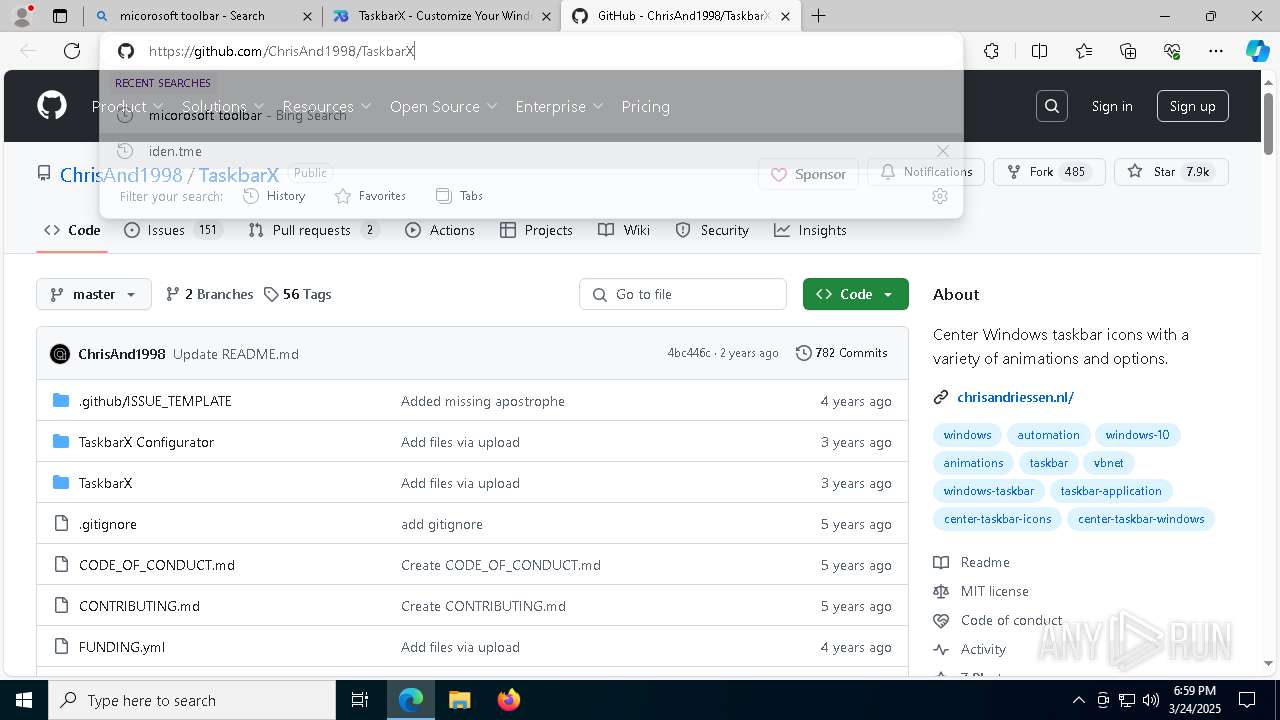Open Windows Task View icon
The height and width of the screenshot is (720, 1280).
pos(360,700)
